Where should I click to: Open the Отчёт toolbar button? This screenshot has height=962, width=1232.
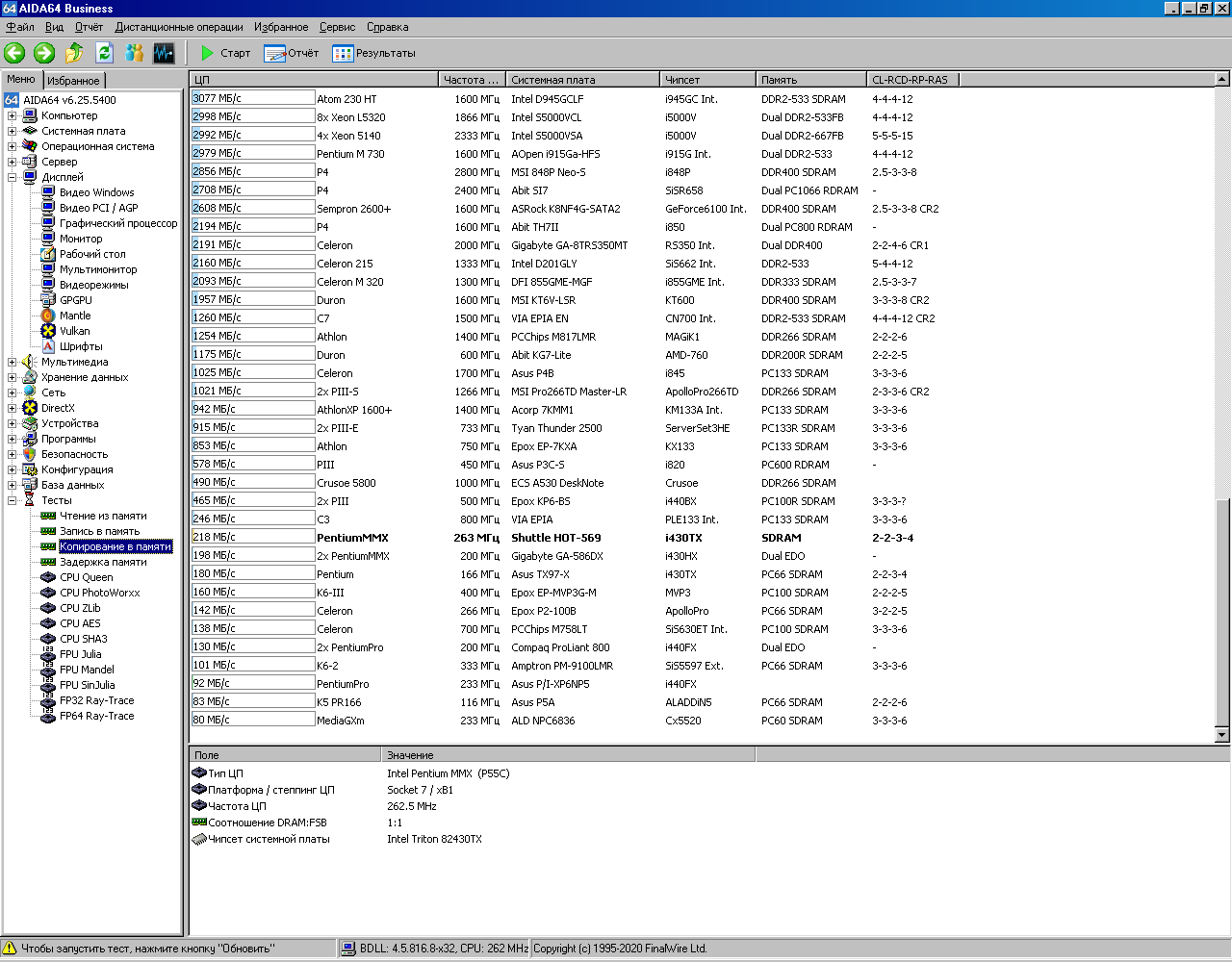click(291, 53)
